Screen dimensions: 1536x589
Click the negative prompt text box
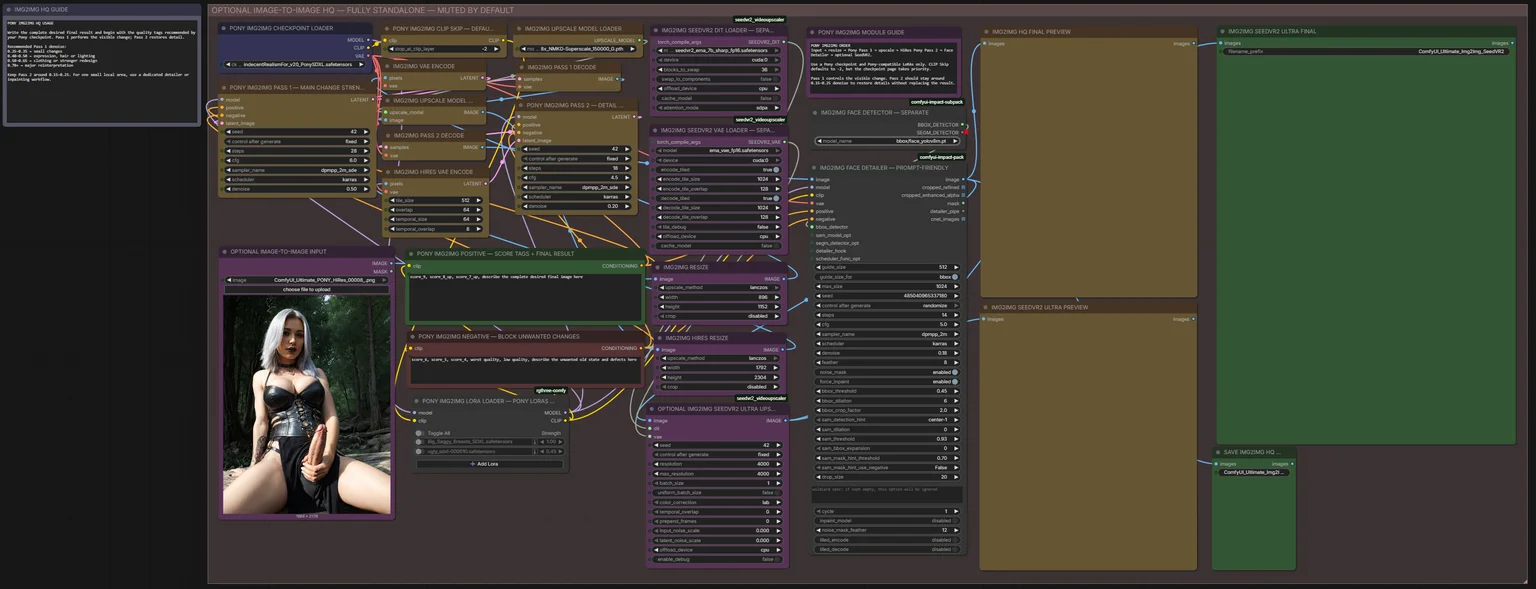point(525,369)
